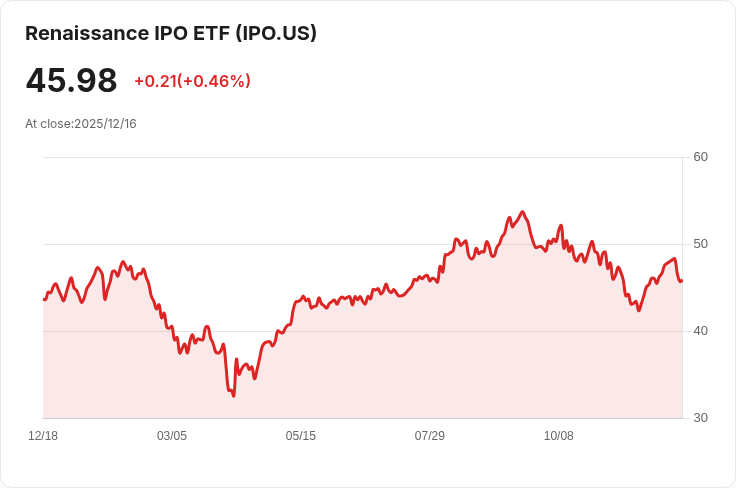Click the November dip of the price line
736x488 pixels.
pos(638,310)
